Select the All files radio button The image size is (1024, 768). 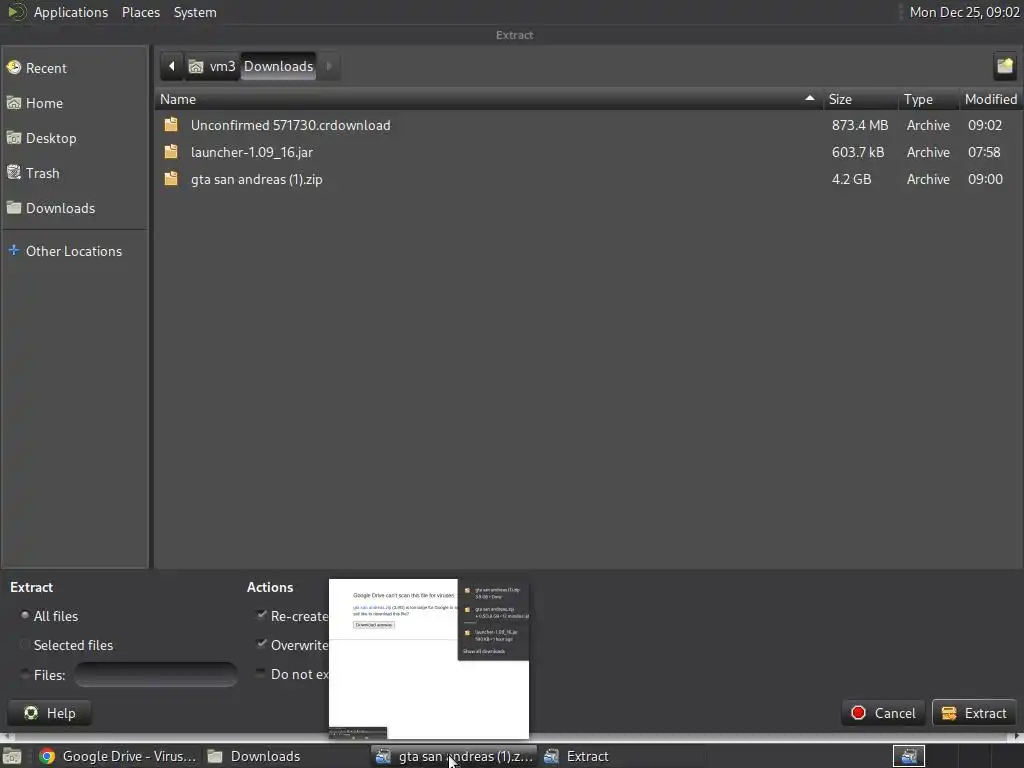pyautogui.click(x=25, y=615)
